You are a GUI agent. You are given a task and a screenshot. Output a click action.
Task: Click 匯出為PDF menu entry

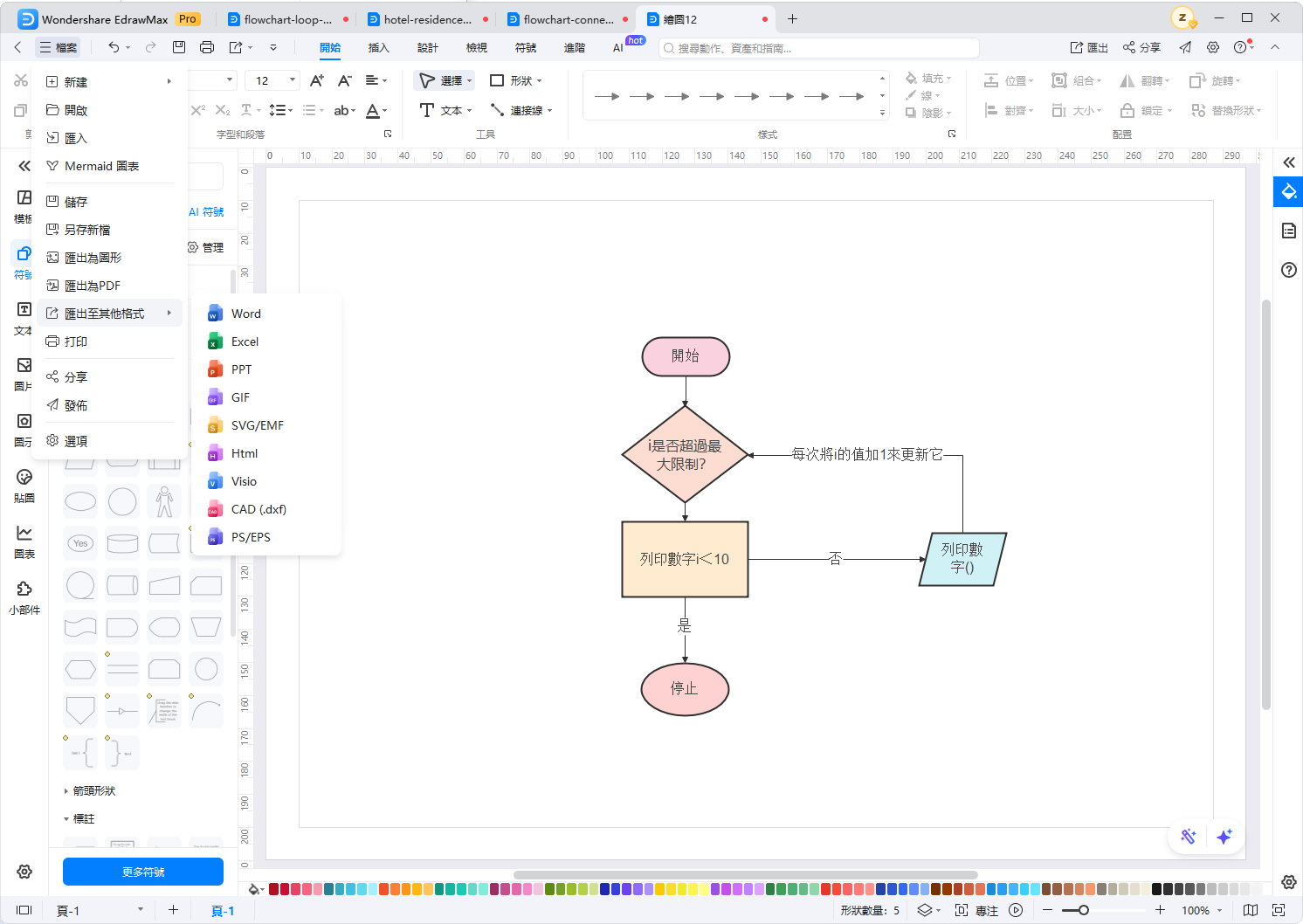point(109,286)
